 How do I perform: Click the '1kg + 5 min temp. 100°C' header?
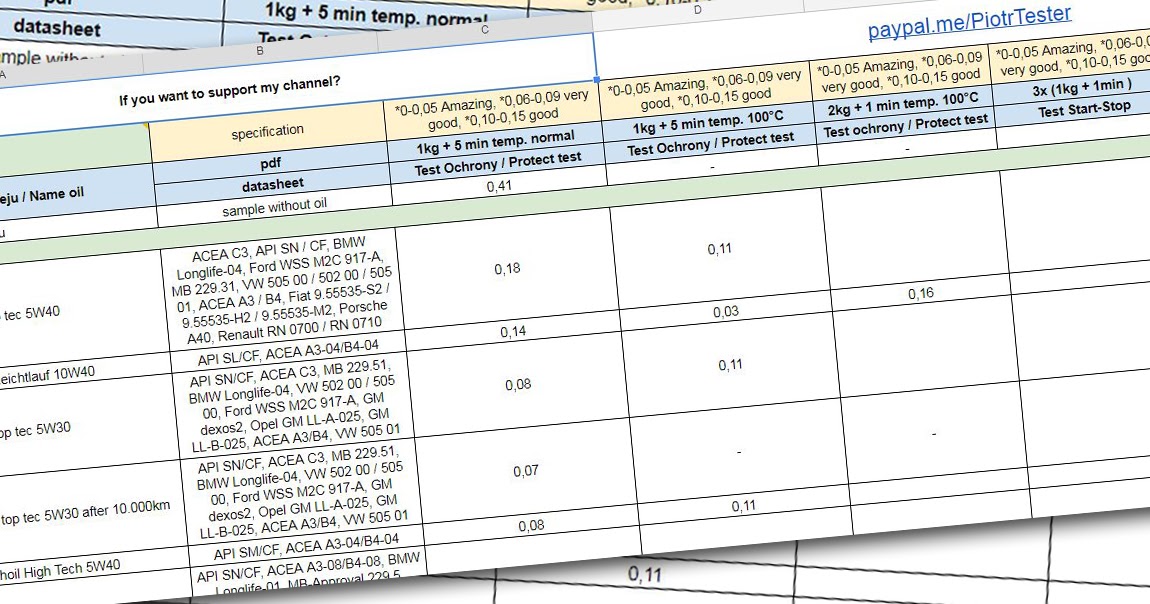(708, 122)
